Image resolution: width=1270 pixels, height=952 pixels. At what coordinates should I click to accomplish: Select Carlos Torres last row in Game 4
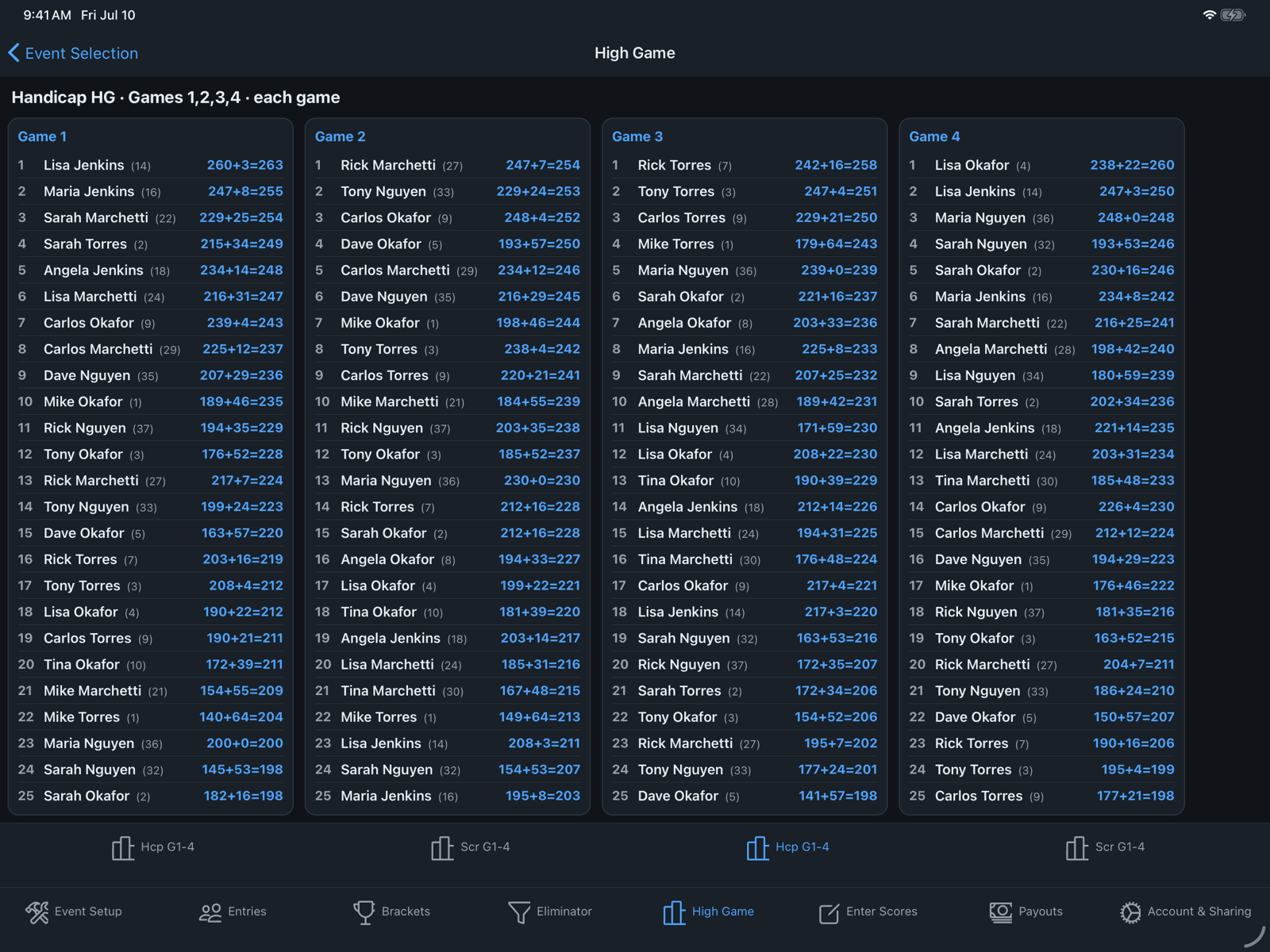pyautogui.click(x=1042, y=796)
